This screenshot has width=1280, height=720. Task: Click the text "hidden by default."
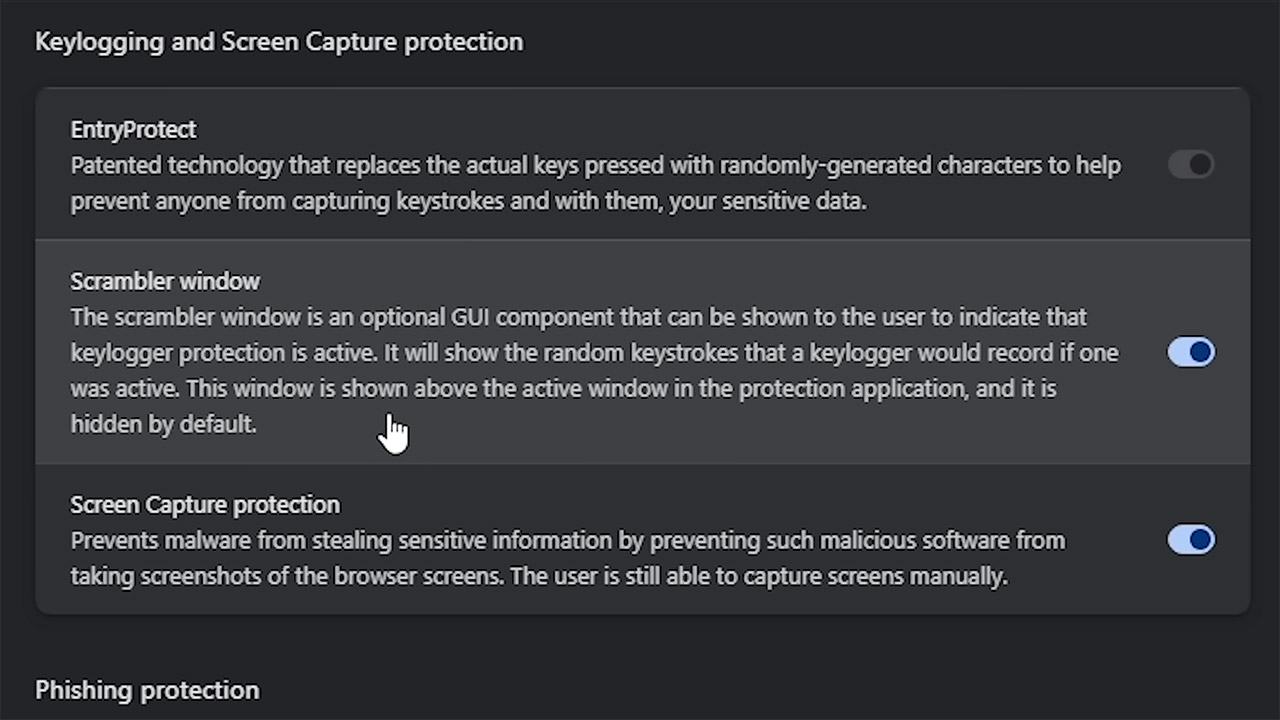(163, 424)
